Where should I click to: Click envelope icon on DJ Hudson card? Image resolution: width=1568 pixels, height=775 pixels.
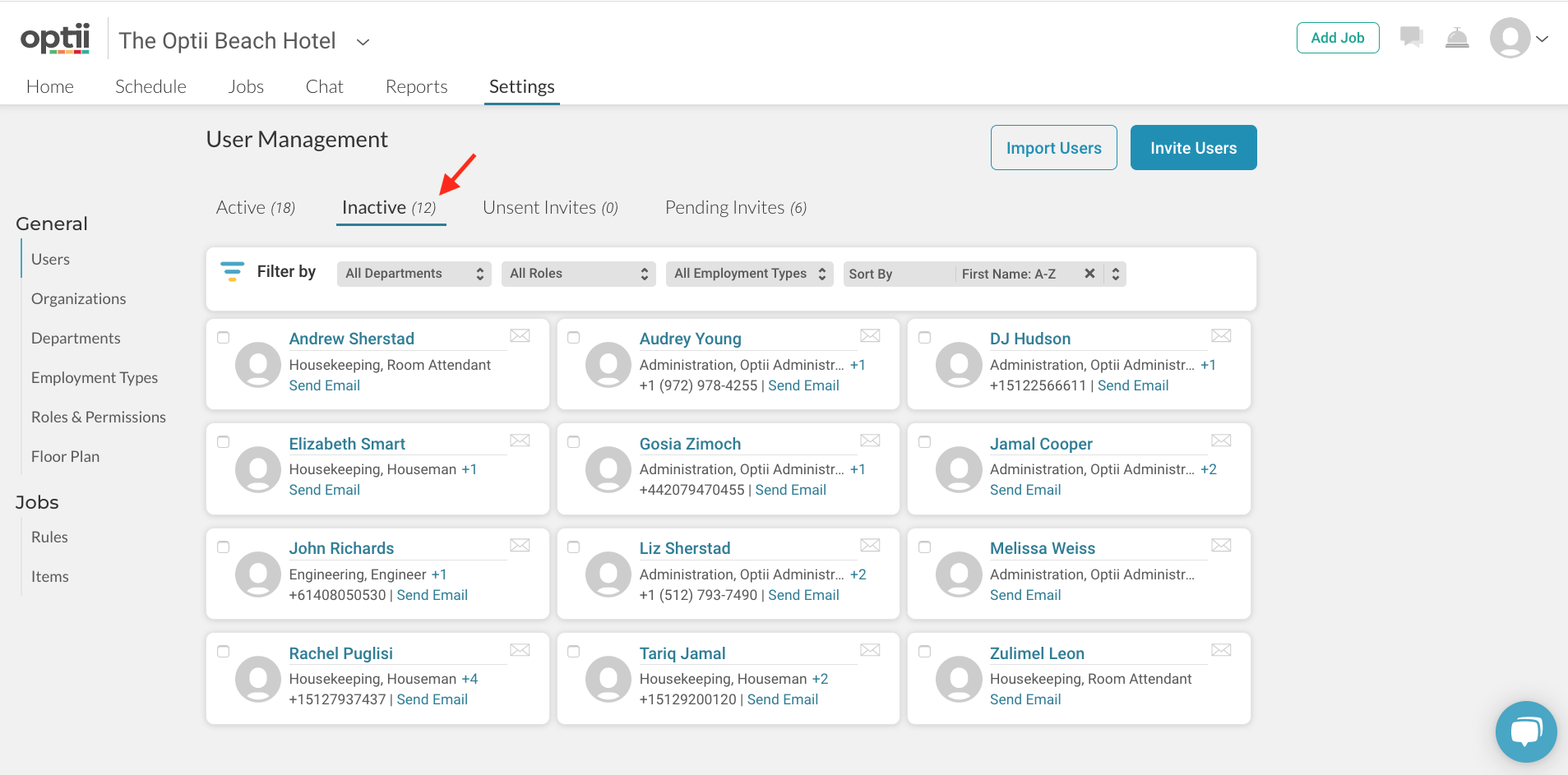click(1221, 335)
